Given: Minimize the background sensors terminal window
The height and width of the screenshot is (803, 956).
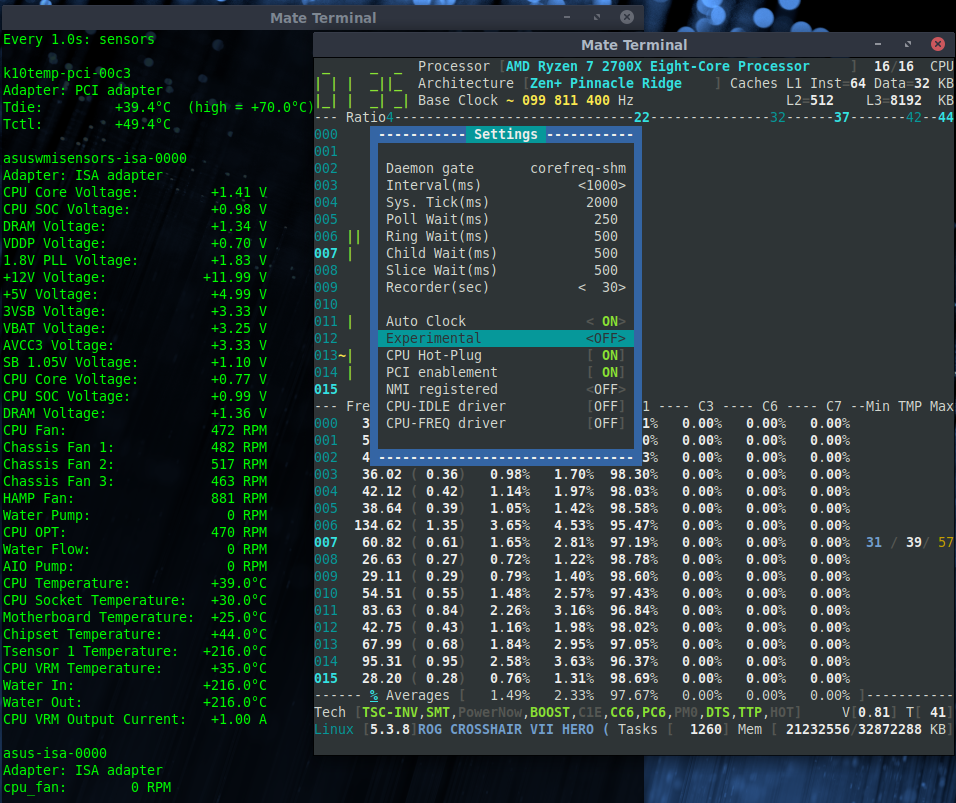Looking at the screenshot, I should [567, 17].
